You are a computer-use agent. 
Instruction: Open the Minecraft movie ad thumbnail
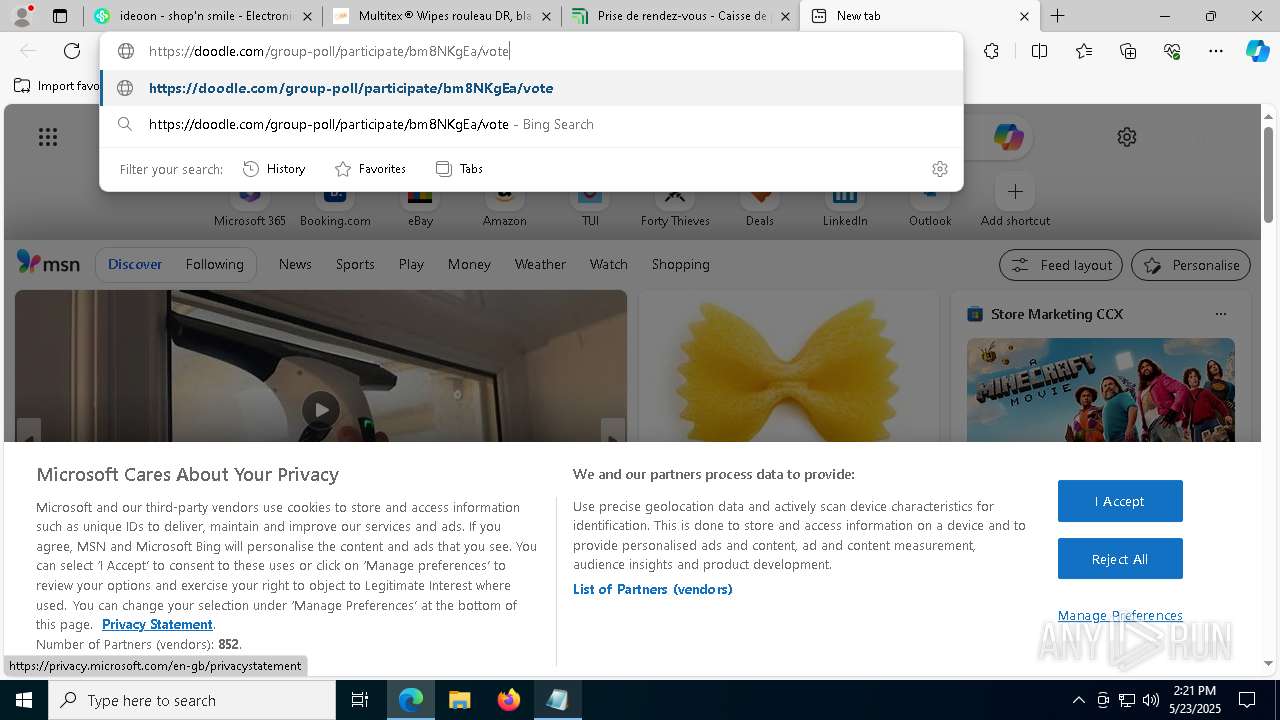pyautogui.click(x=1100, y=390)
